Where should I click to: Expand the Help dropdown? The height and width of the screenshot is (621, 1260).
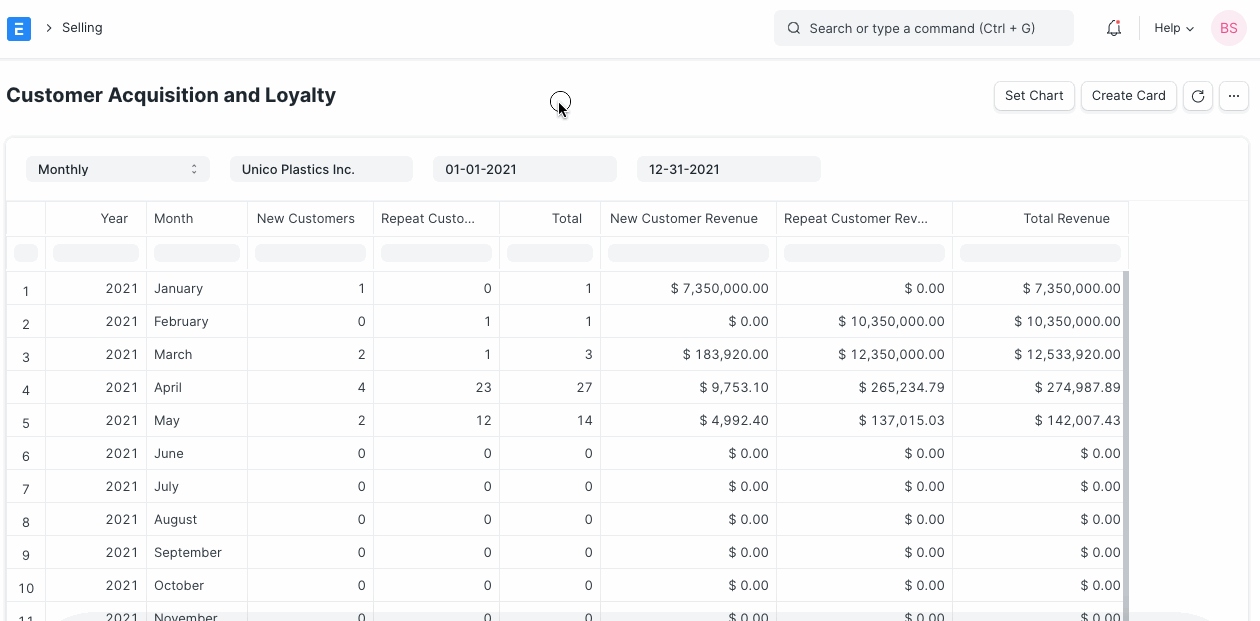point(1172,27)
